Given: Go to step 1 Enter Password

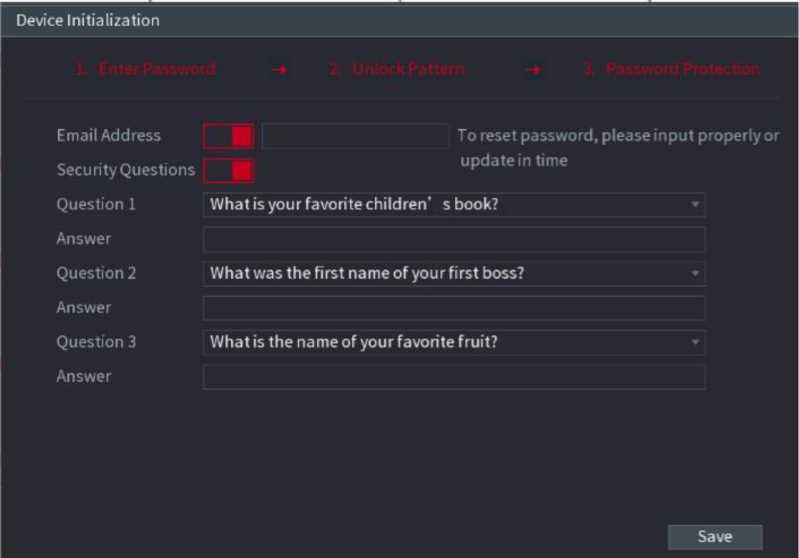Looking at the screenshot, I should coord(146,70).
